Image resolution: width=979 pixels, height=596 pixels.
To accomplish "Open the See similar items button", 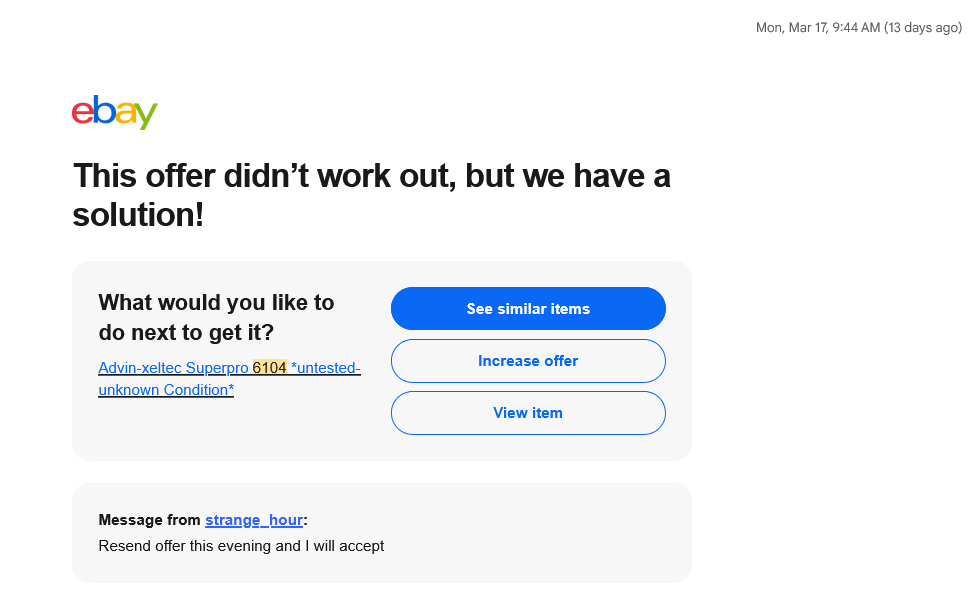I will pyautogui.click(x=528, y=308).
